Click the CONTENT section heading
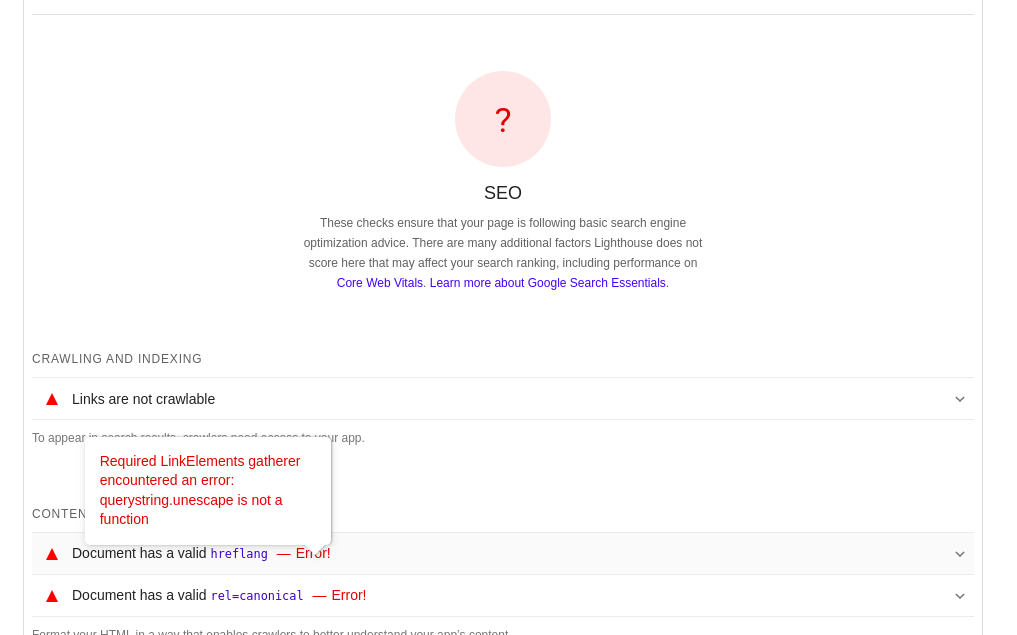The height and width of the screenshot is (635, 1017). coord(58,513)
